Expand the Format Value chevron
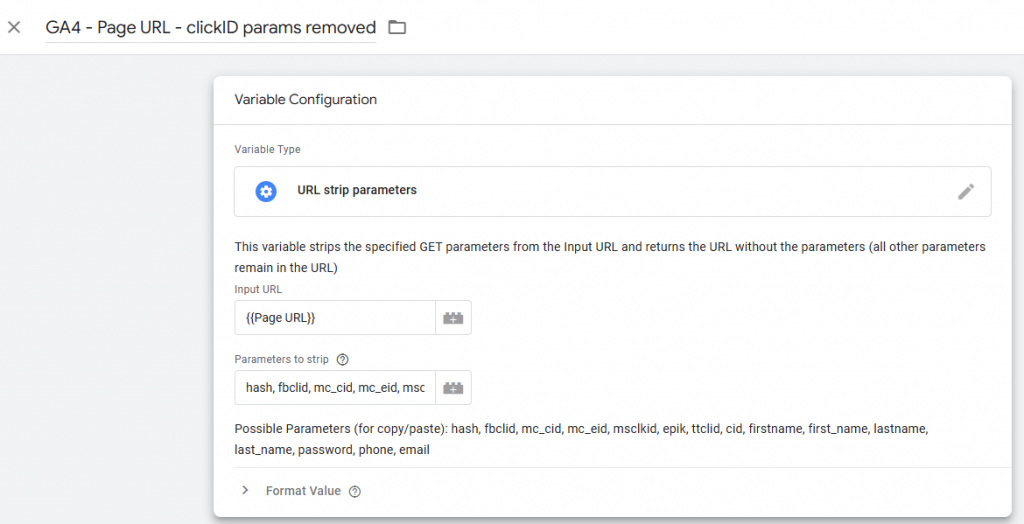1024x524 pixels. click(x=245, y=491)
